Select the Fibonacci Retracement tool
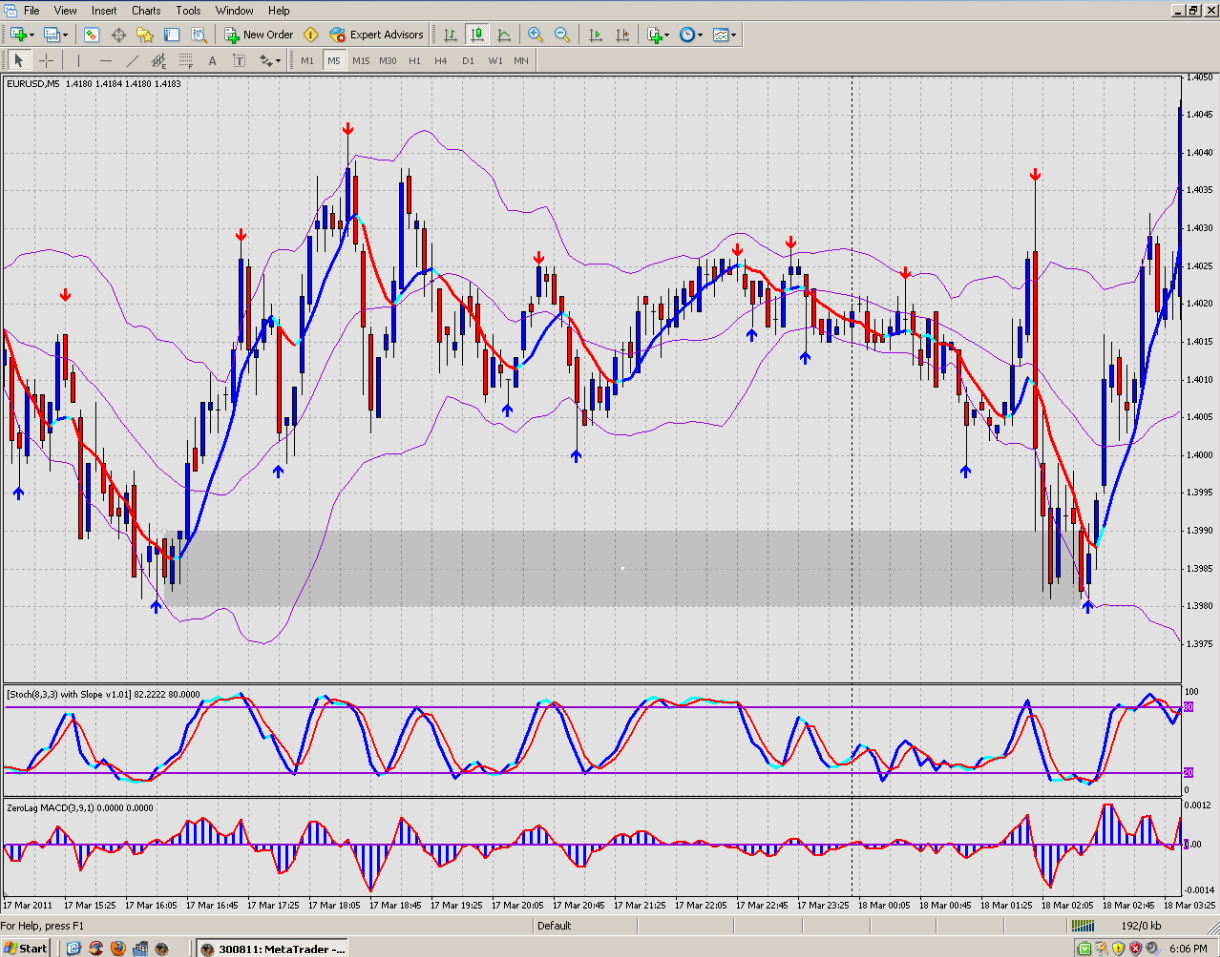Viewport: 1220px width, 957px height. (x=186, y=60)
